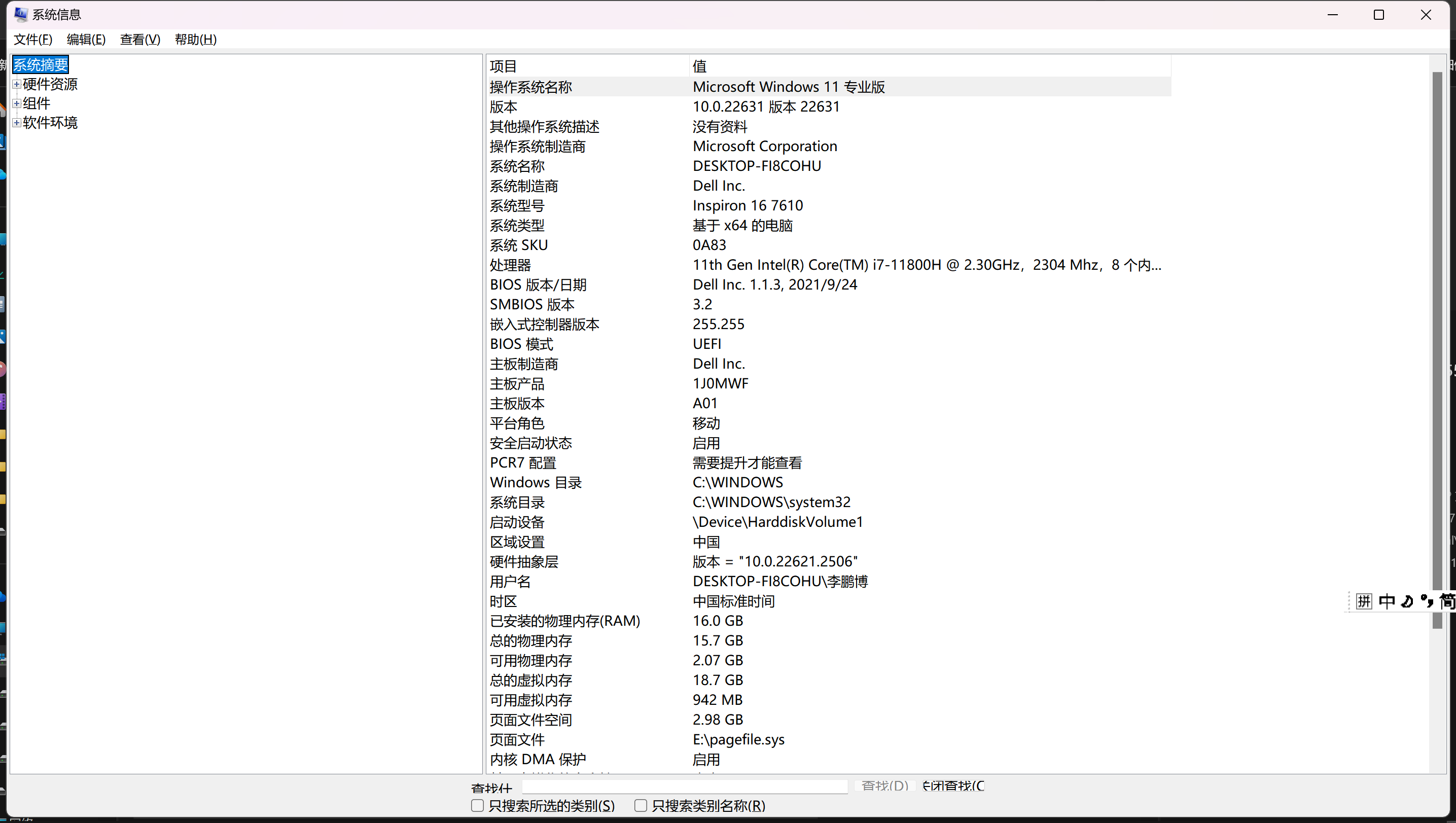Screen dimensions: 1456x823
Task: Select the Pinyin 拼 icon on IME toolbar
Action: coord(1364,601)
